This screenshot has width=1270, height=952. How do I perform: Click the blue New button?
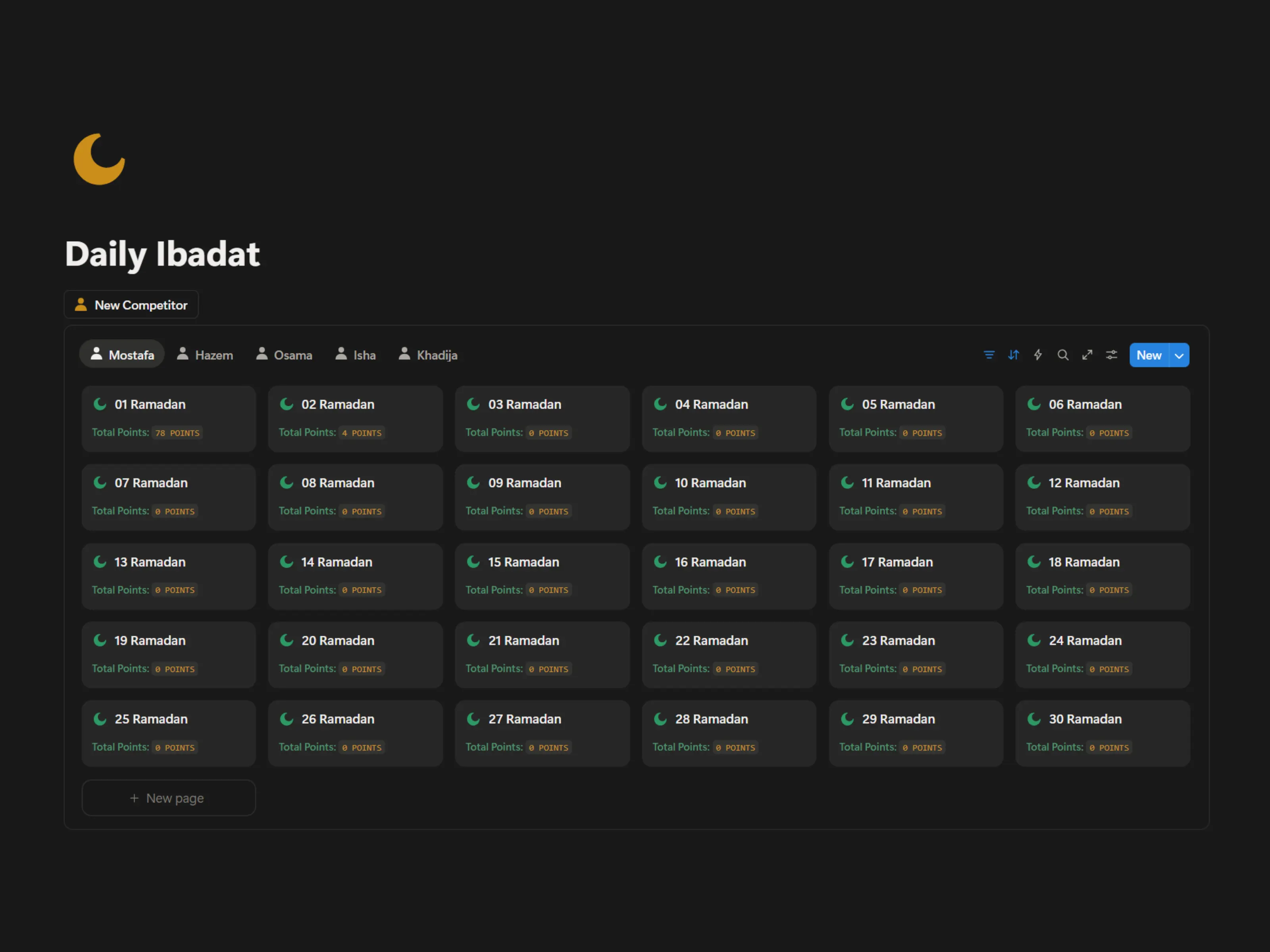[x=1148, y=355]
